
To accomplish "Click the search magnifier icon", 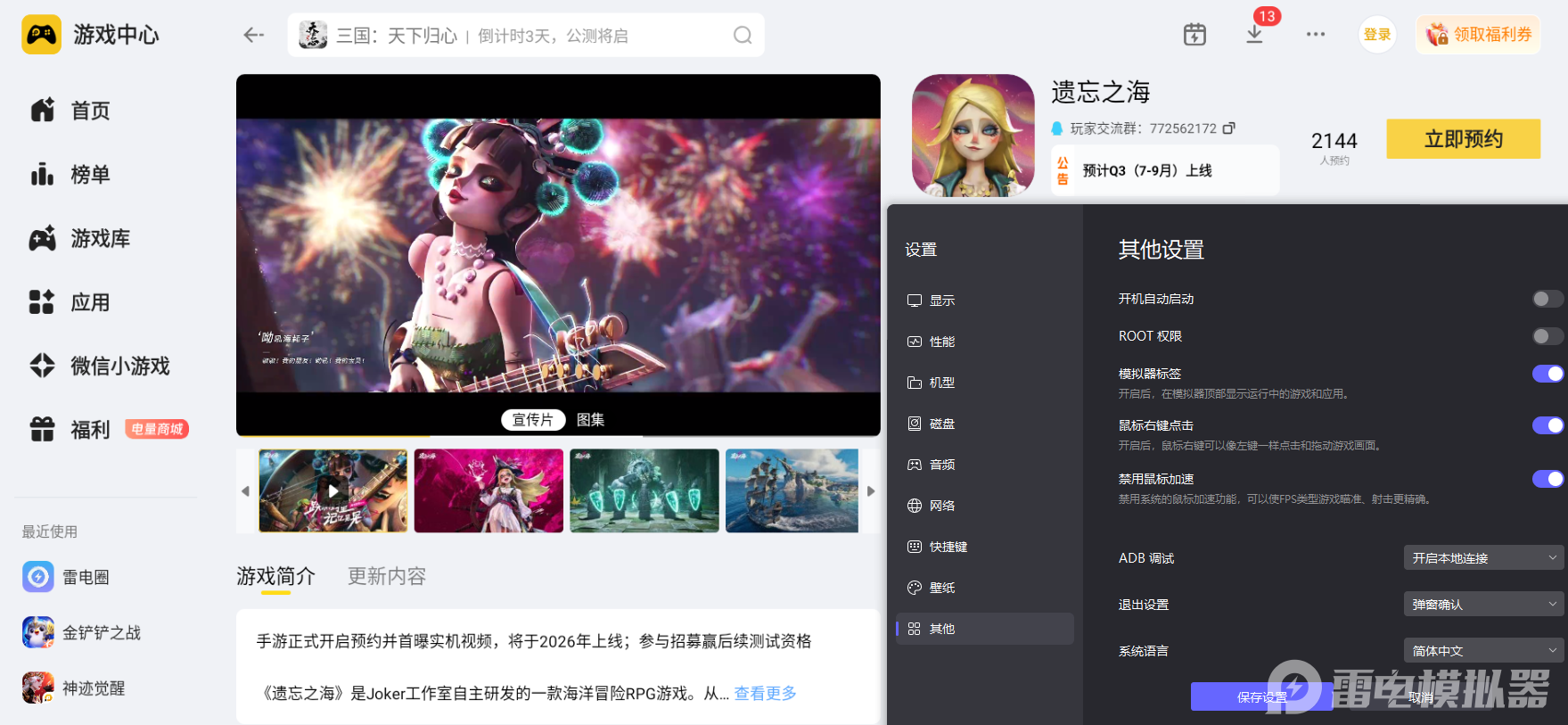I will [x=743, y=35].
